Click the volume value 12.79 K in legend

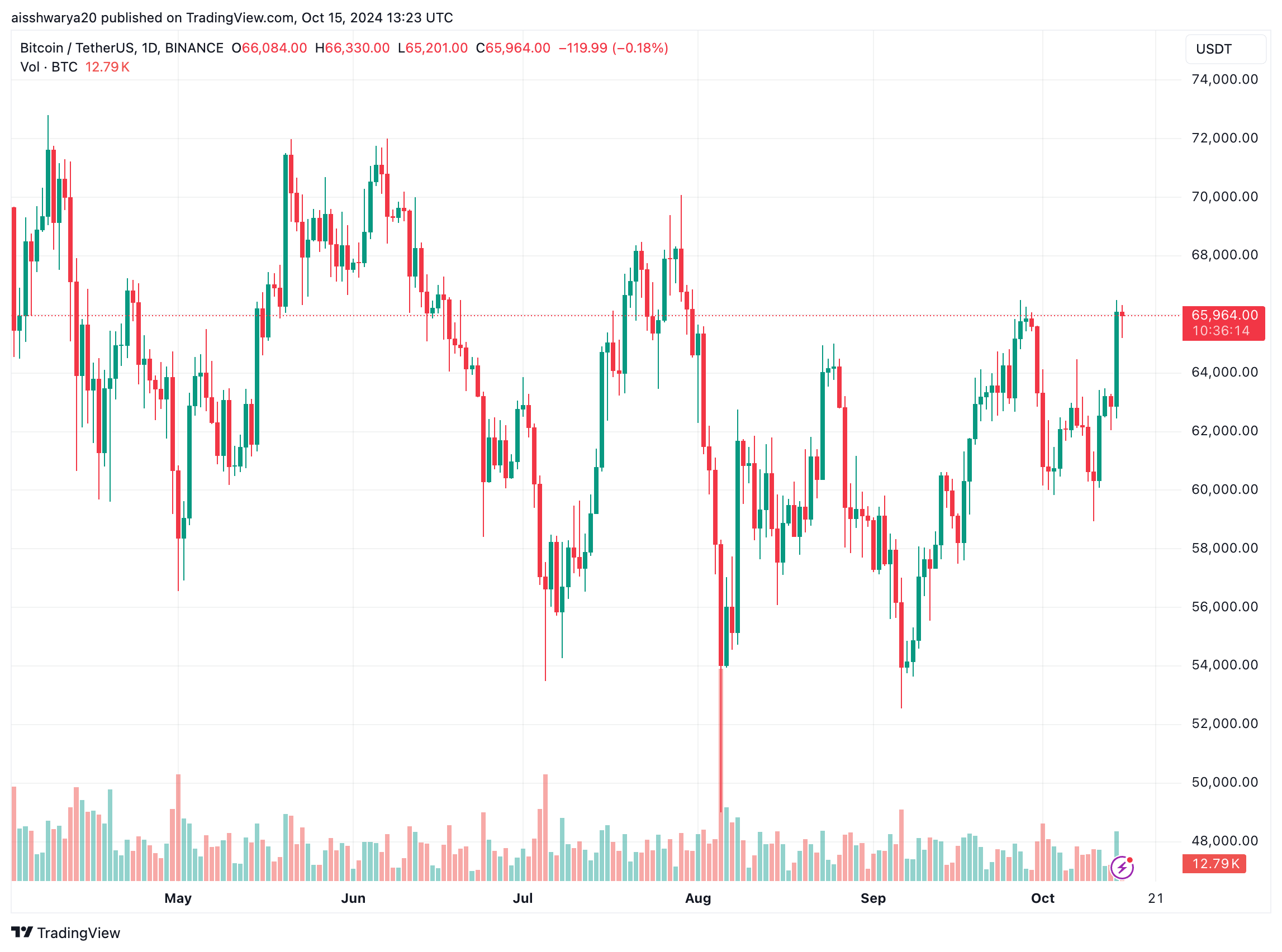click(107, 67)
